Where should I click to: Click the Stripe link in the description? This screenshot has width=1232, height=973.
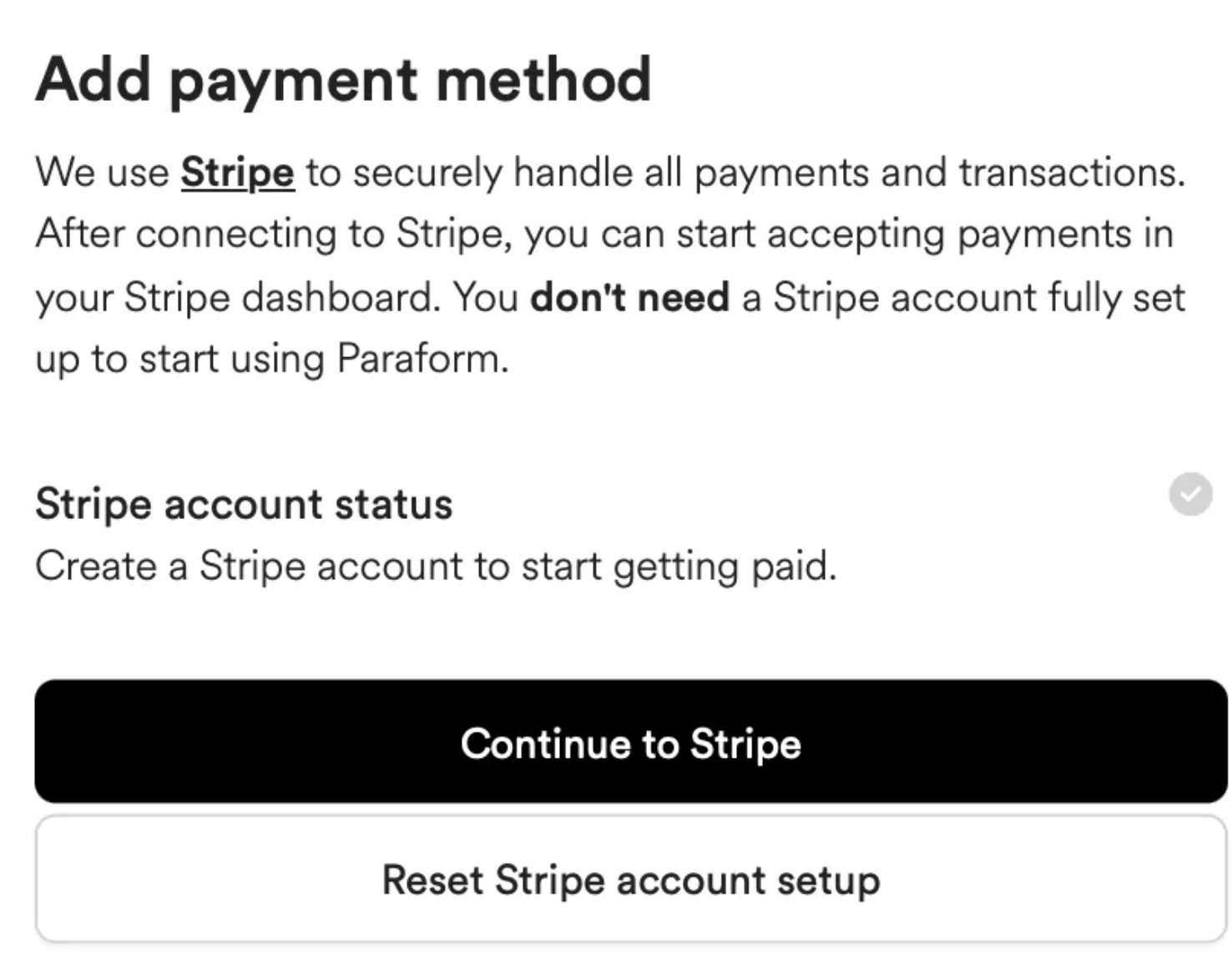[239, 172]
